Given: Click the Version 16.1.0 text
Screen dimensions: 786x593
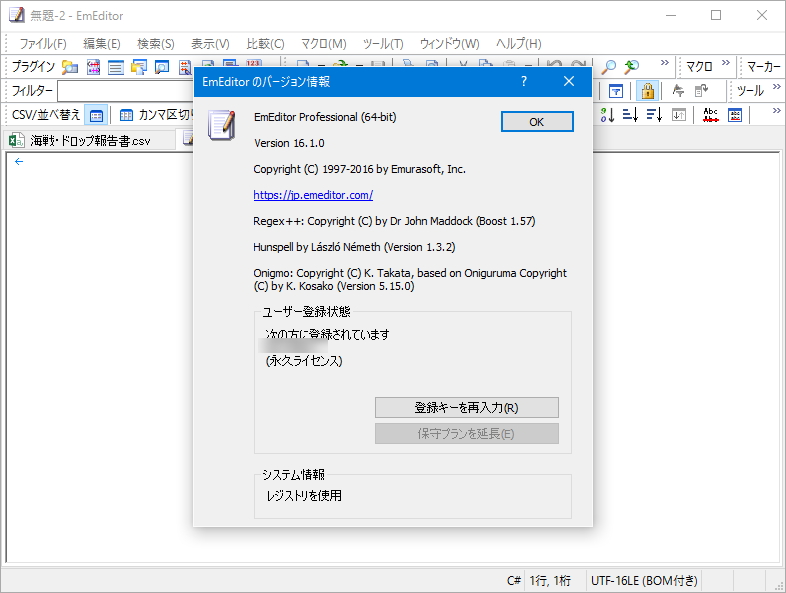Looking at the screenshot, I should [289, 143].
